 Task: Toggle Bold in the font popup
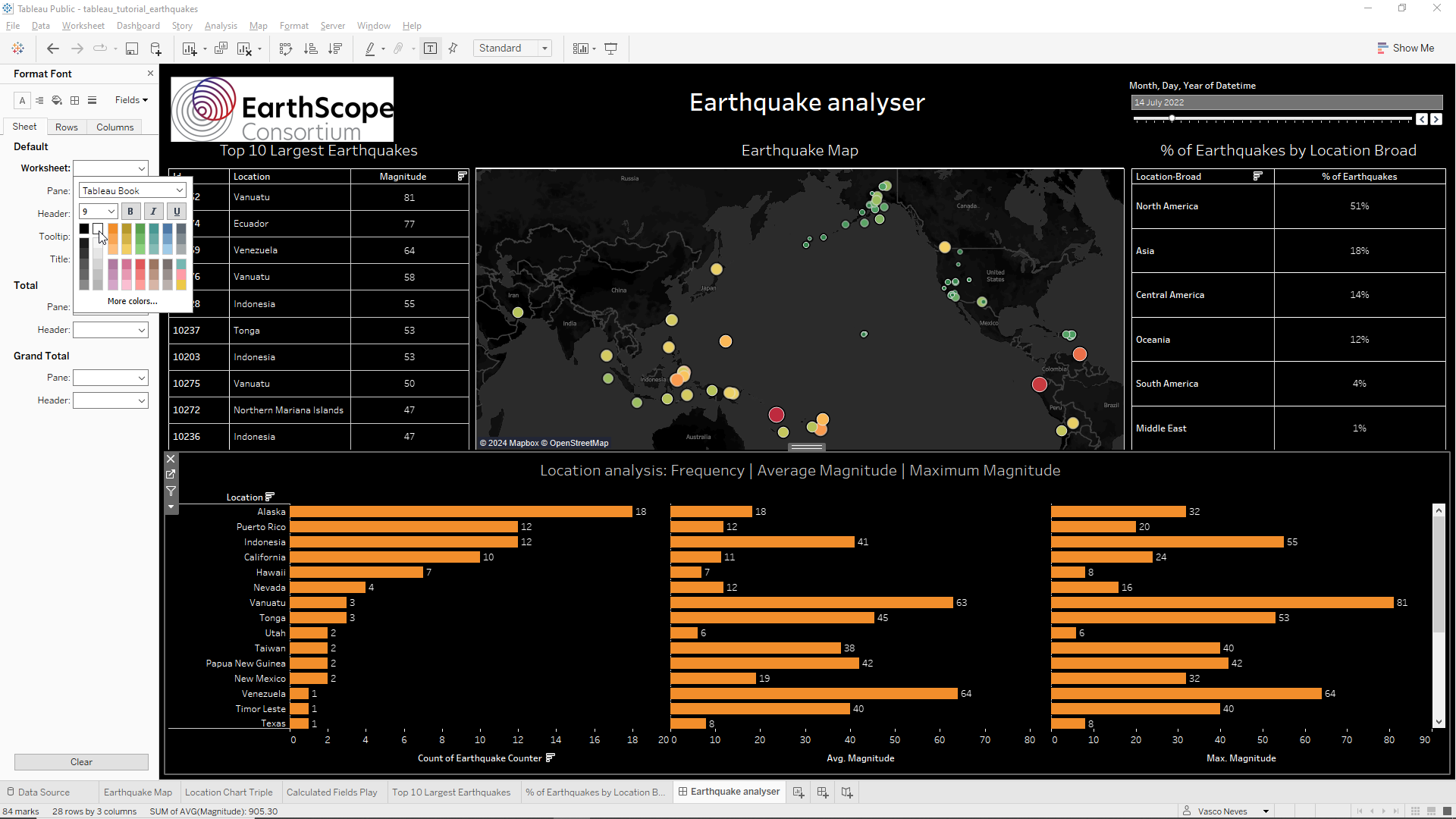tap(130, 212)
